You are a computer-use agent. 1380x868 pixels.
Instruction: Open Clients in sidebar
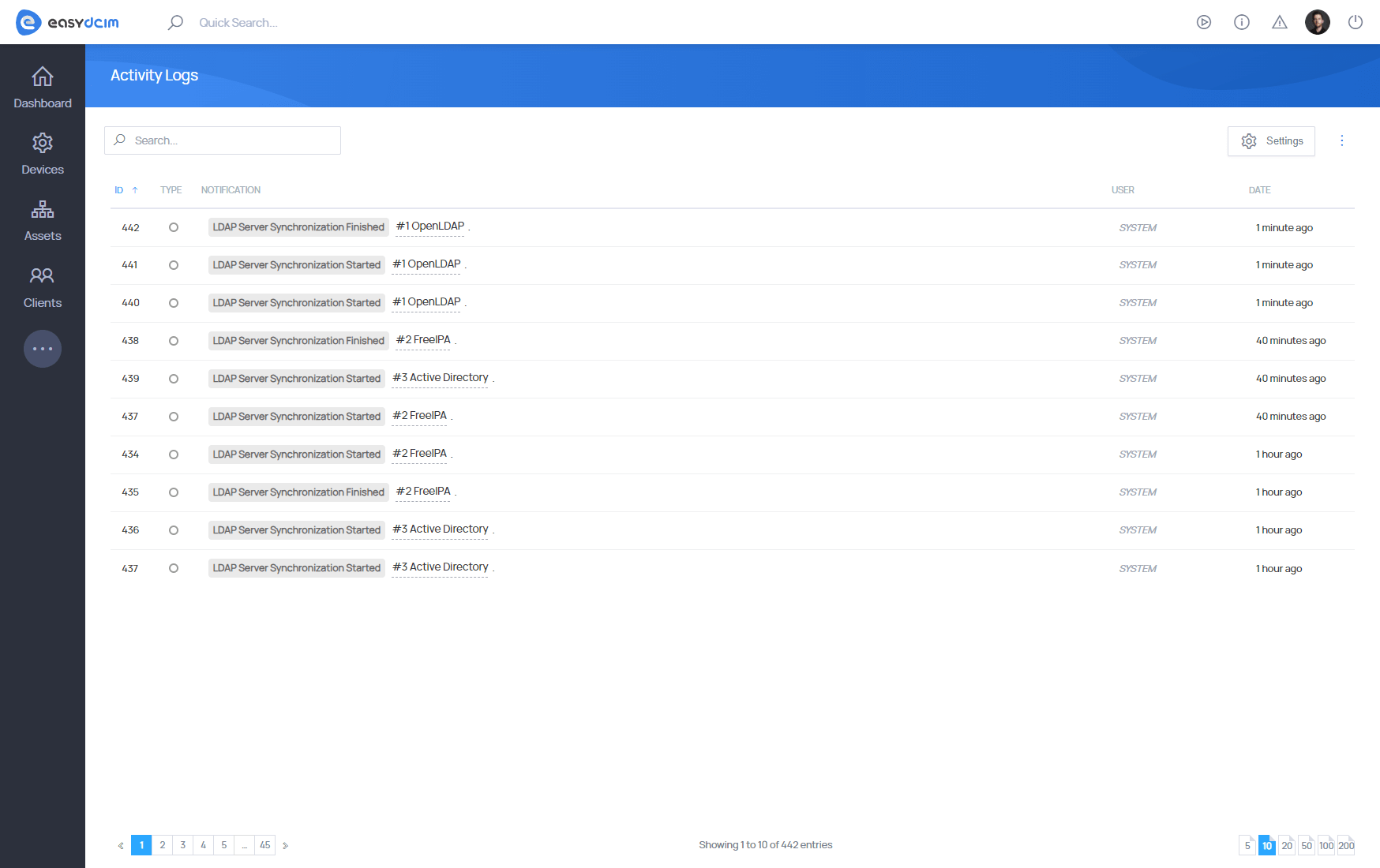point(43,288)
